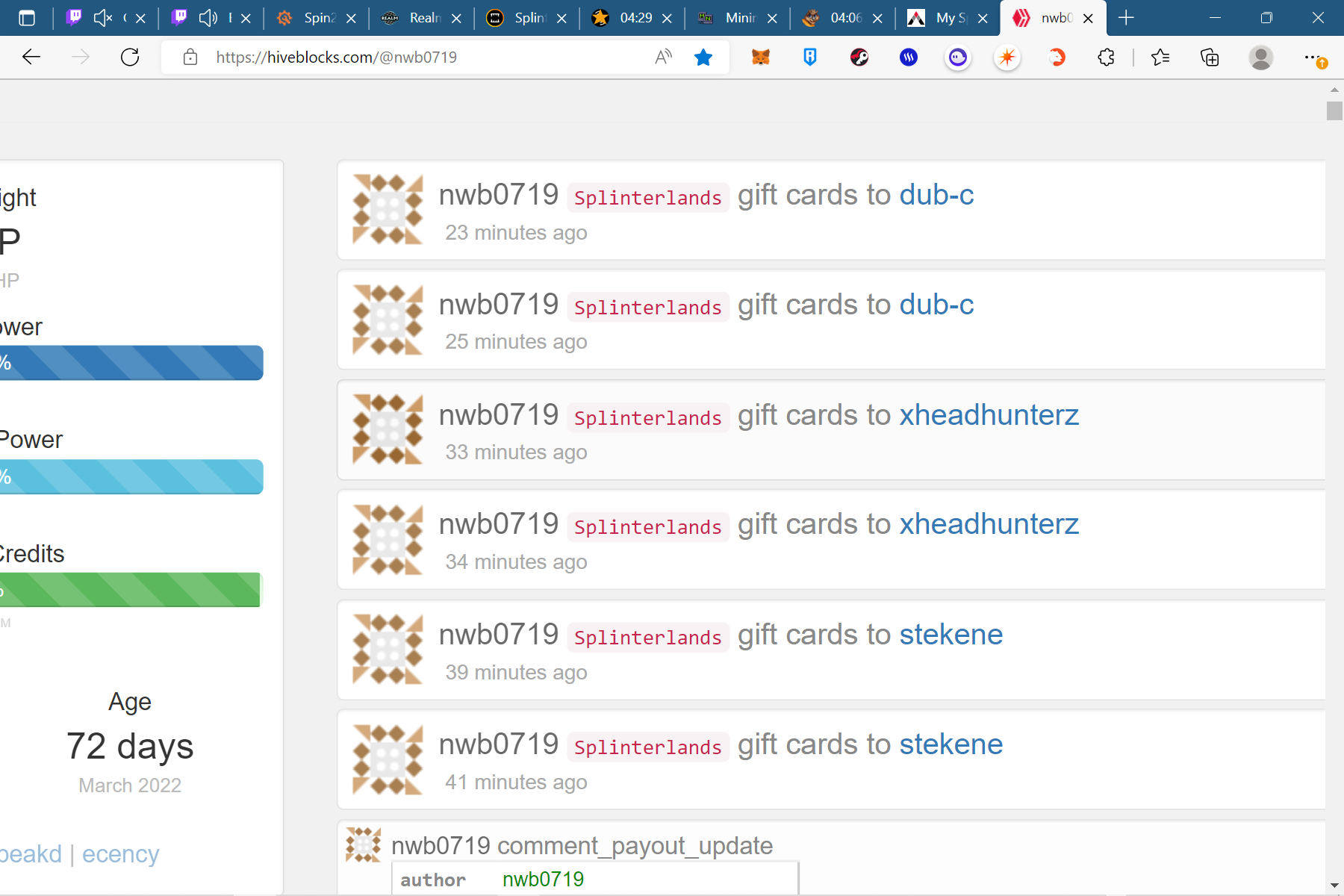Open the tab actions menu at far left
Viewport: 1344px width, 896px height.
(27, 18)
